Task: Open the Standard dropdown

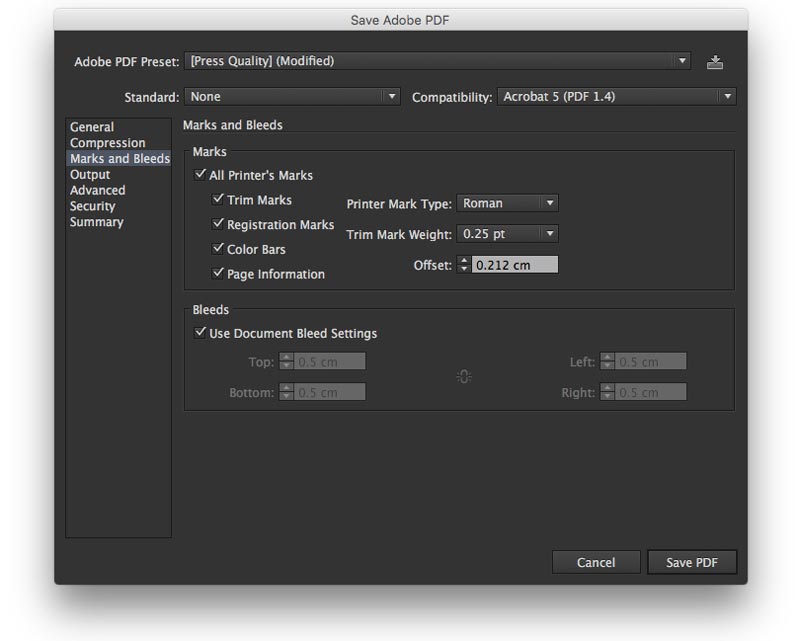Action: 292,96
